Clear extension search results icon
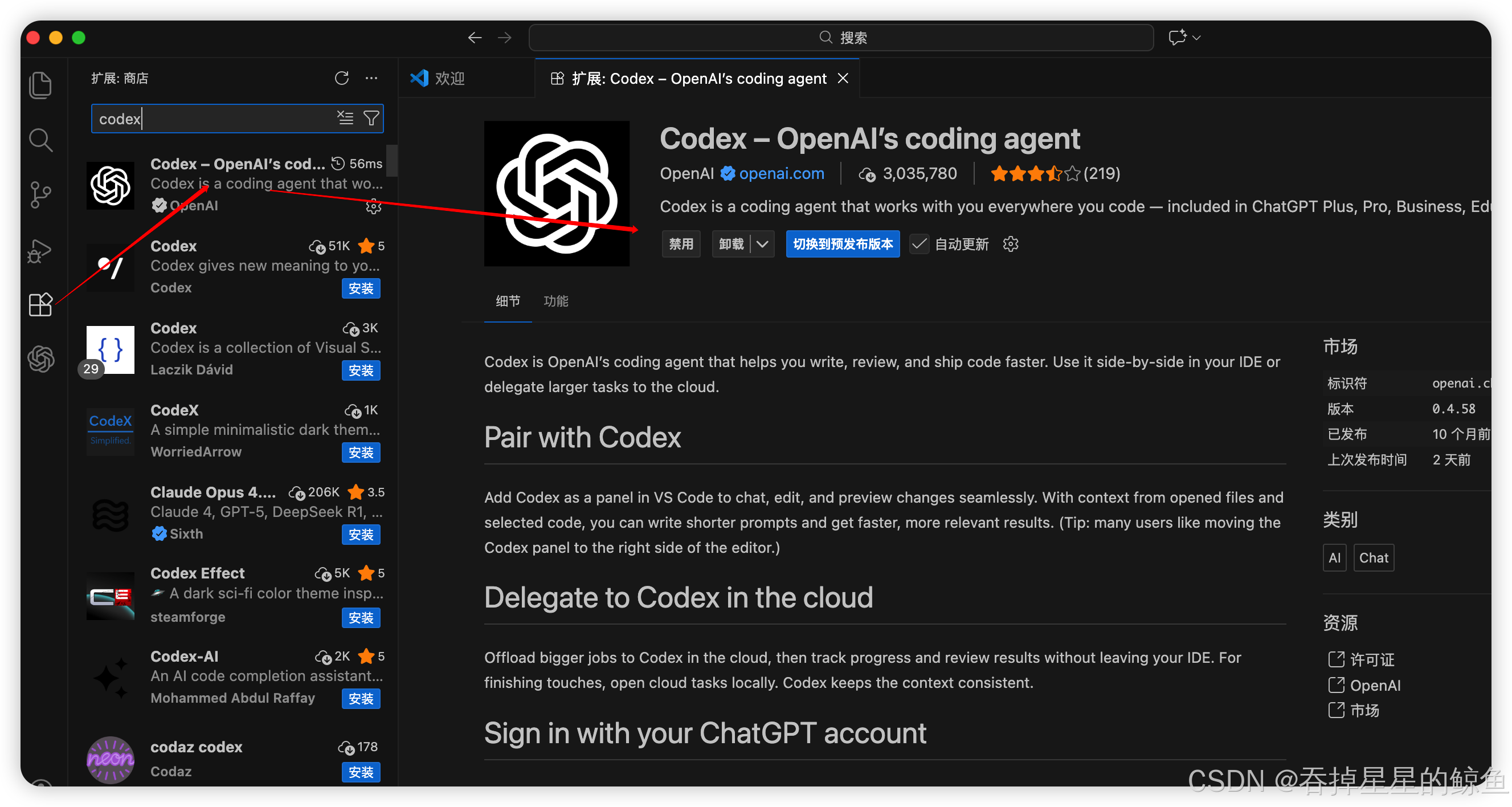The height and width of the screenshot is (807, 1512). click(345, 118)
